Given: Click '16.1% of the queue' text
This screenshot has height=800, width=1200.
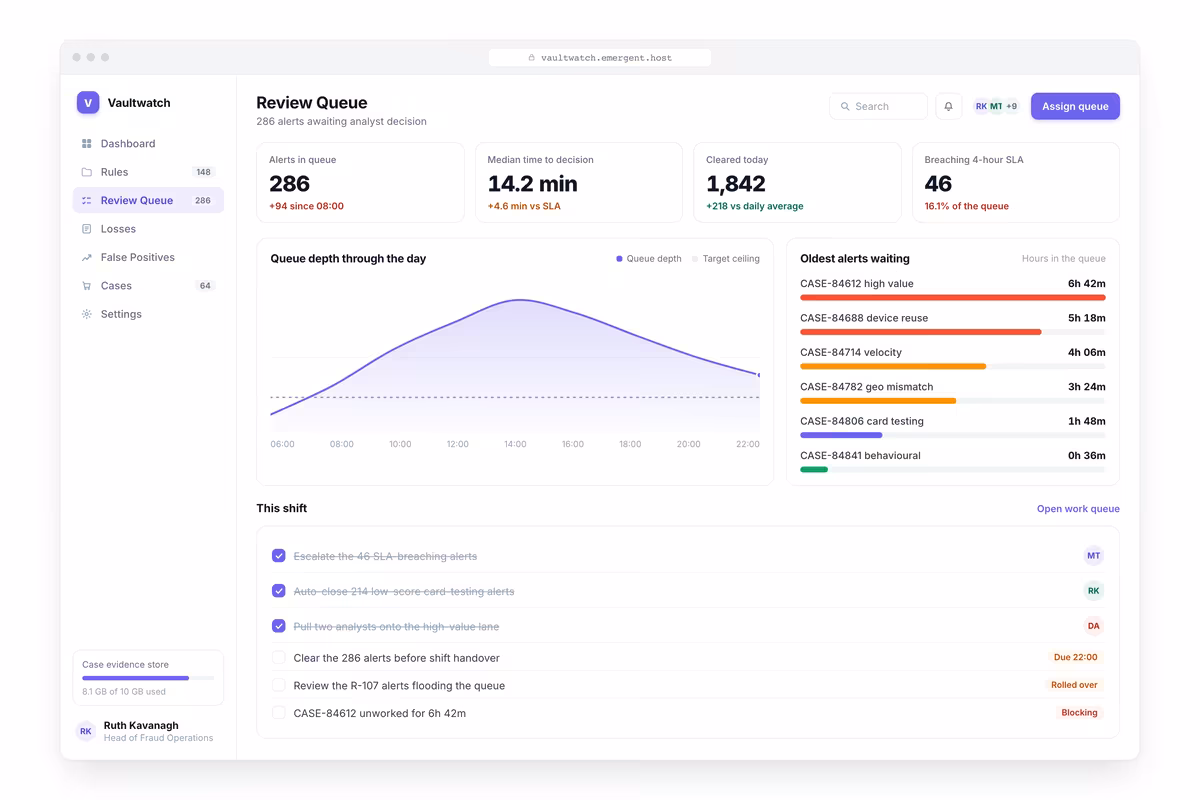Looking at the screenshot, I should pos(967,206).
